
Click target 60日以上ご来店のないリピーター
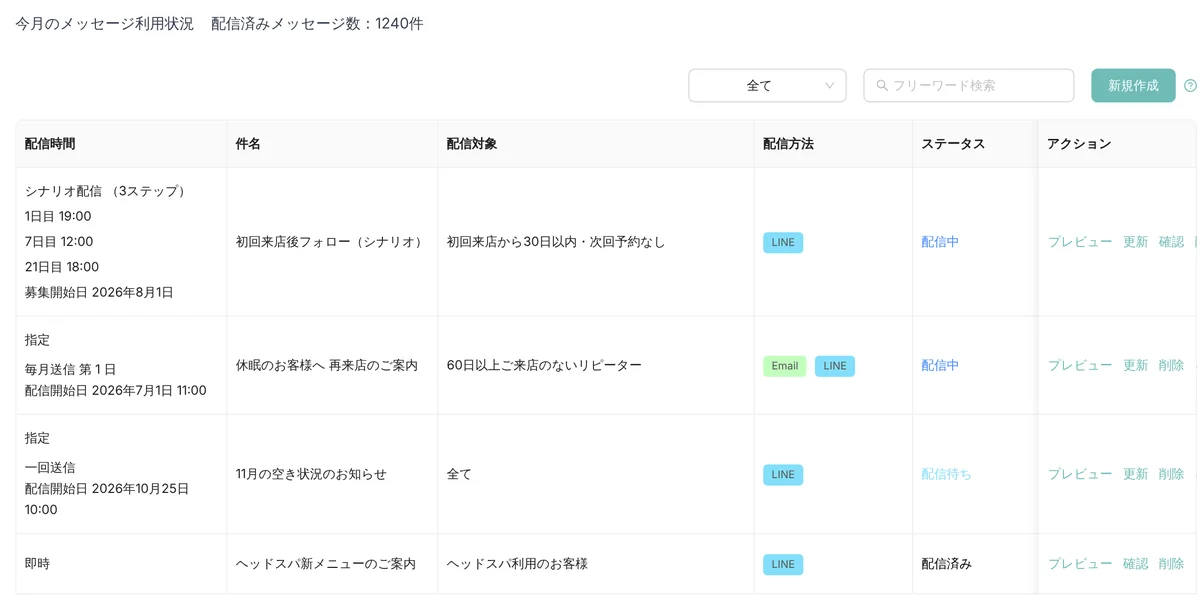[x=544, y=366]
